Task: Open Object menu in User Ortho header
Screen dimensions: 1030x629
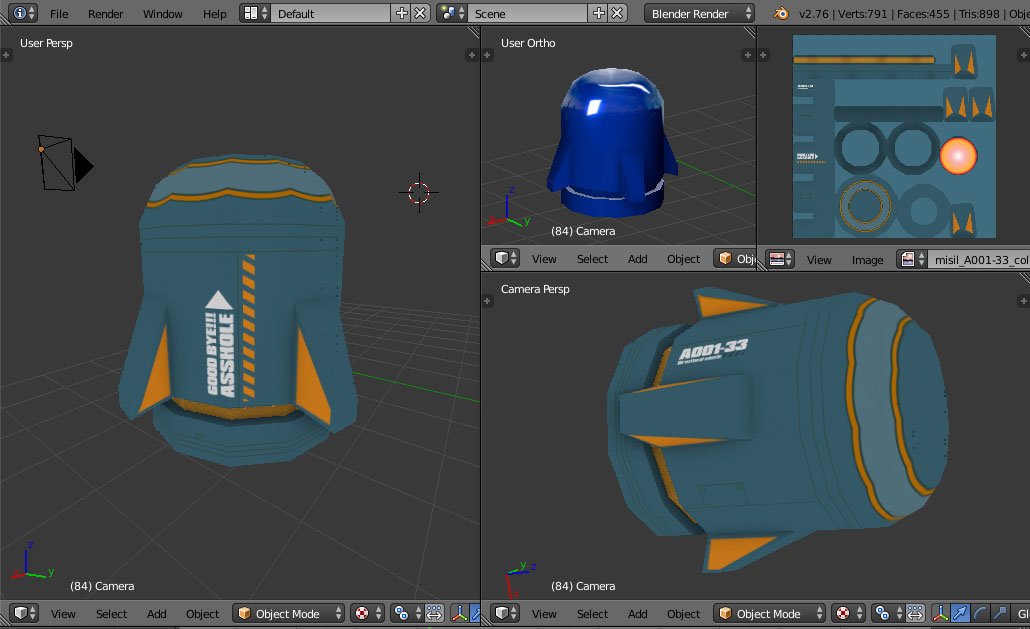Action: (x=683, y=259)
